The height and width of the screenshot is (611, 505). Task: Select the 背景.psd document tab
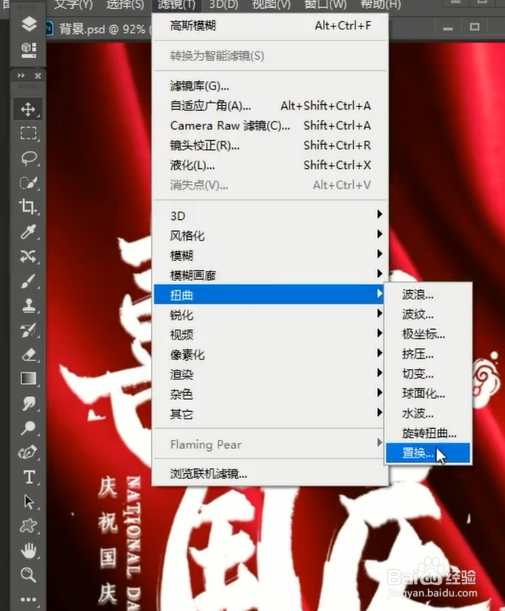pos(98,29)
